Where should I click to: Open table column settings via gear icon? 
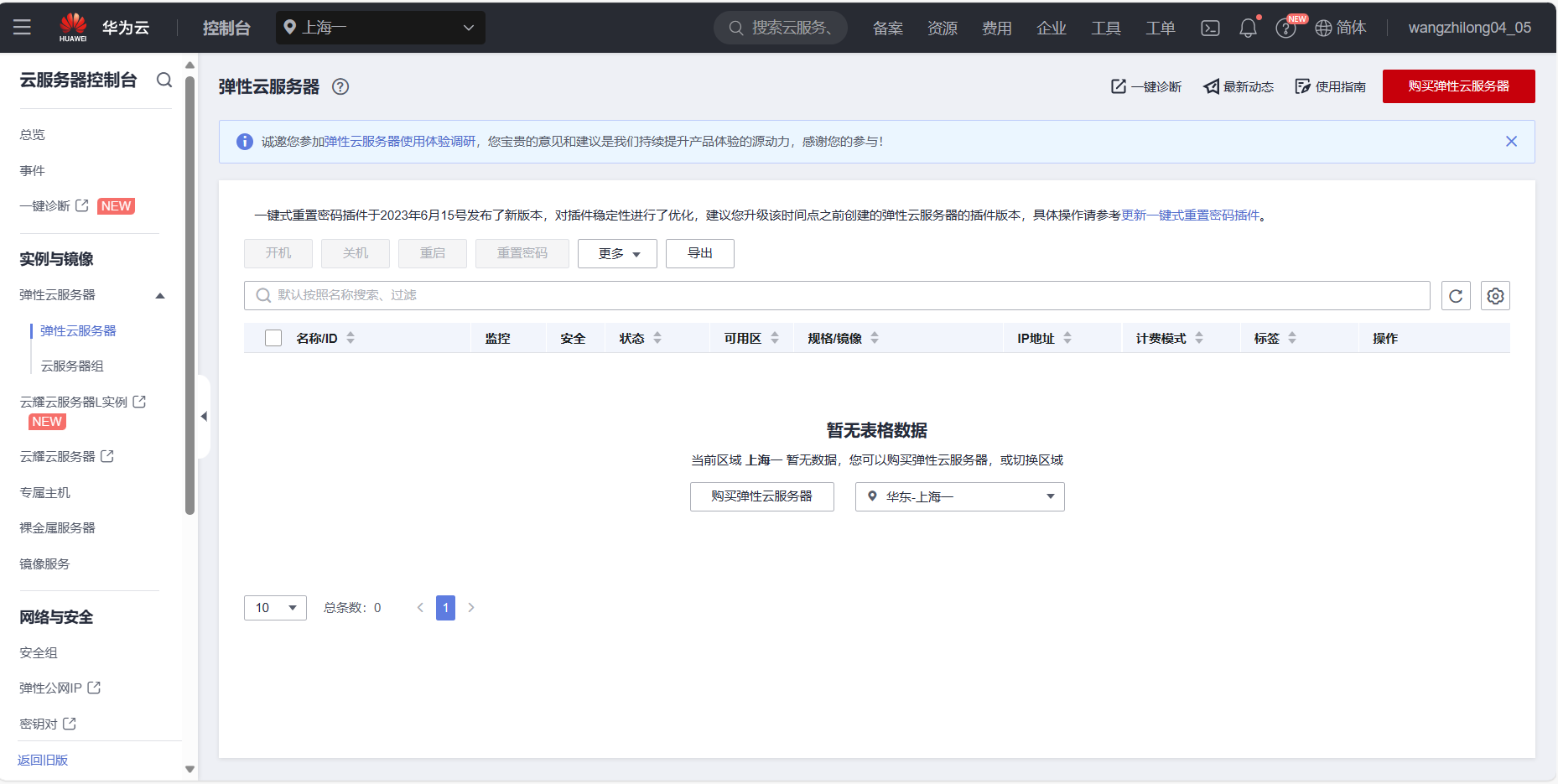click(x=1496, y=295)
